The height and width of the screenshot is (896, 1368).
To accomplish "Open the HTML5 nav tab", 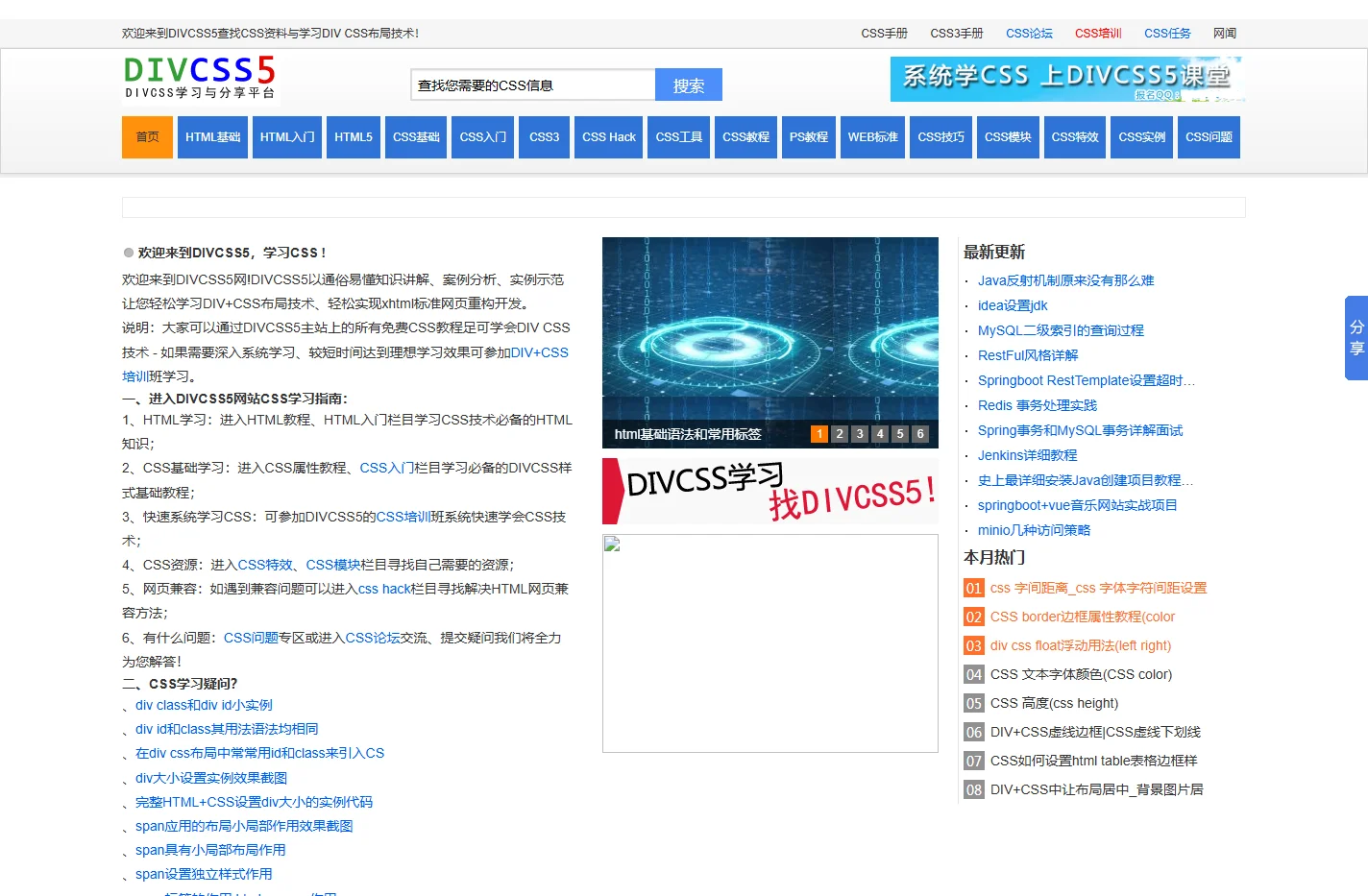I will click(354, 137).
